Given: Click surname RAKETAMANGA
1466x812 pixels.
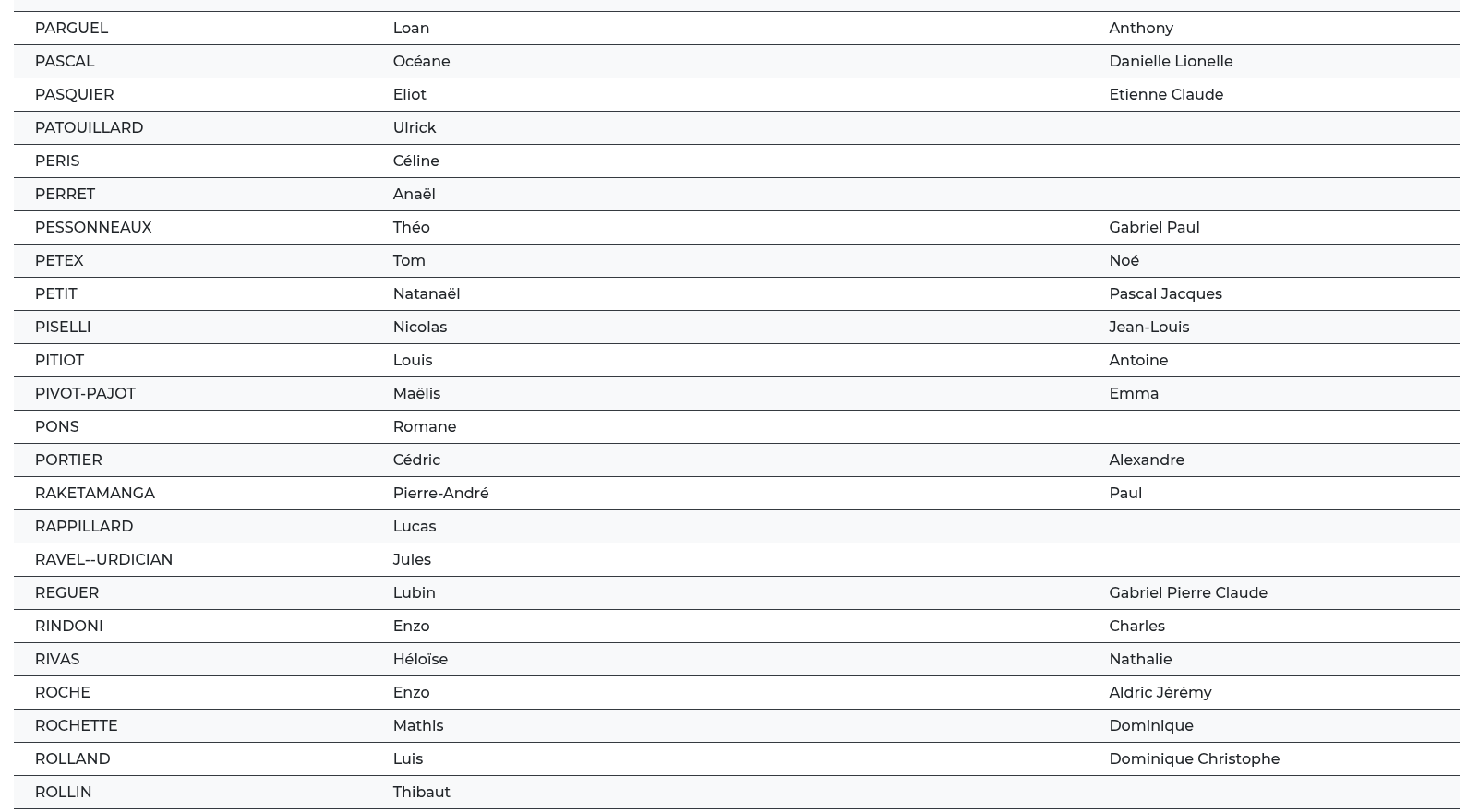Looking at the screenshot, I should (94, 494).
